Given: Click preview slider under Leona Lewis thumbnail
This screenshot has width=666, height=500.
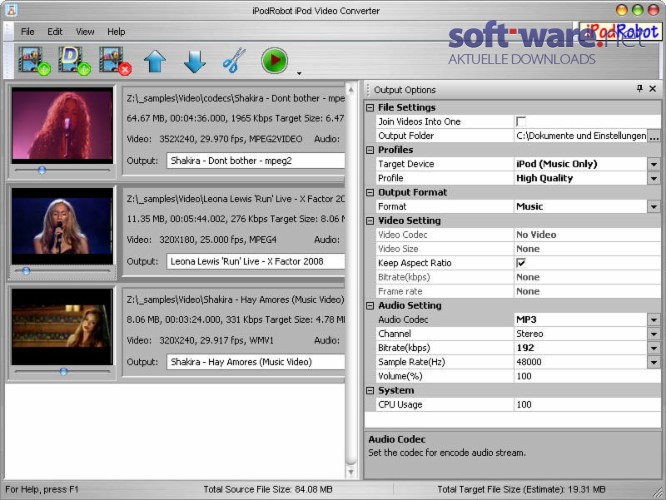Looking at the screenshot, I should click(62, 271).
